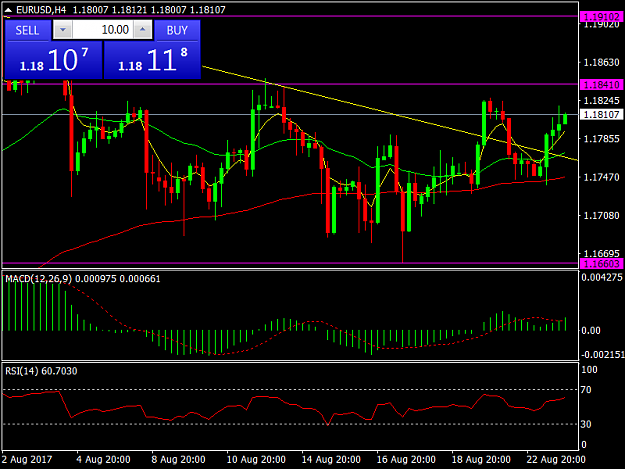The image size is (625, 469).
Task: Click the 1.17470 price axis value
Action: coord(601,177)
